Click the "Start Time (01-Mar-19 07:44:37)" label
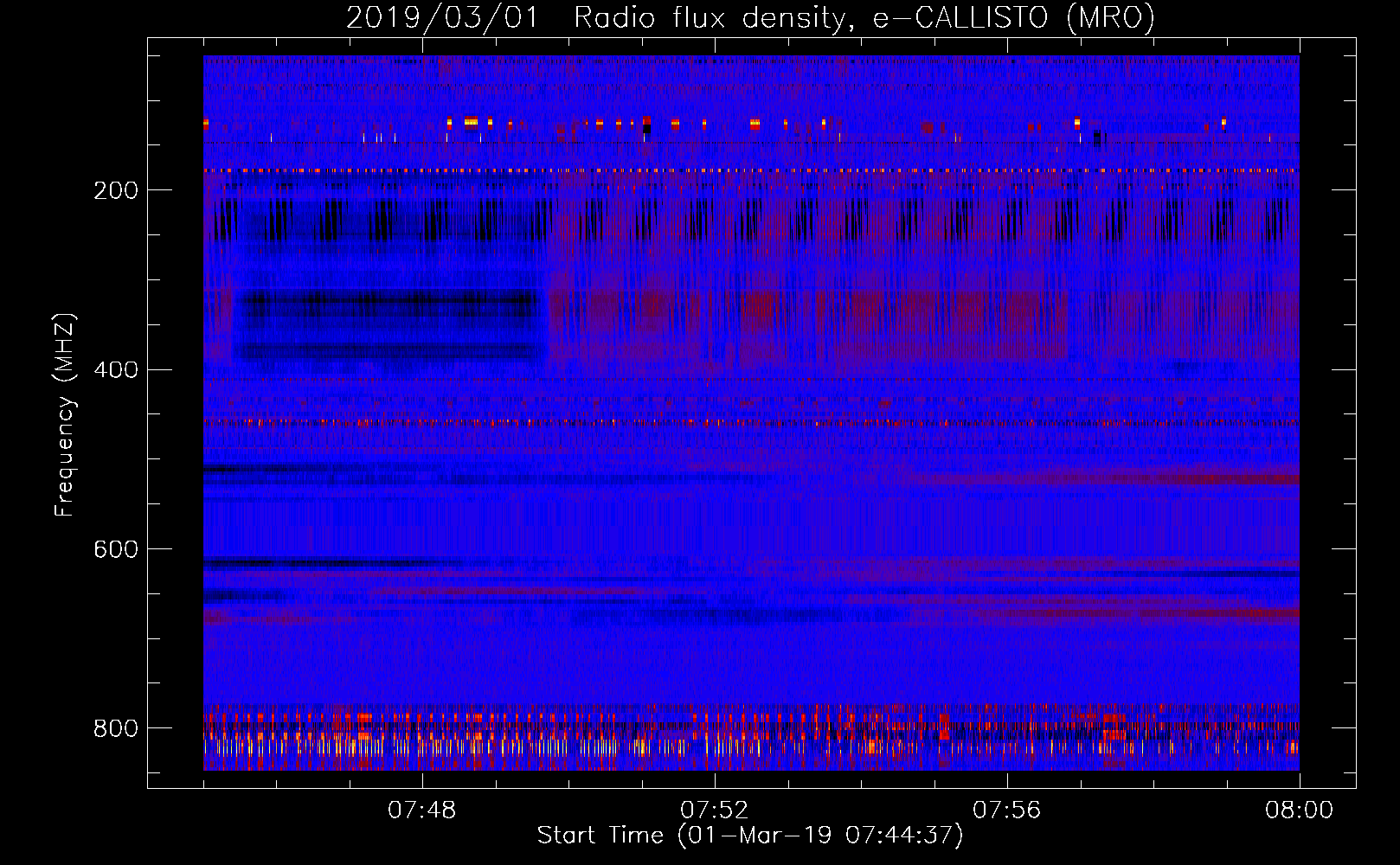This screenshot has width=1400, height=865. click(x=749, y=836)
